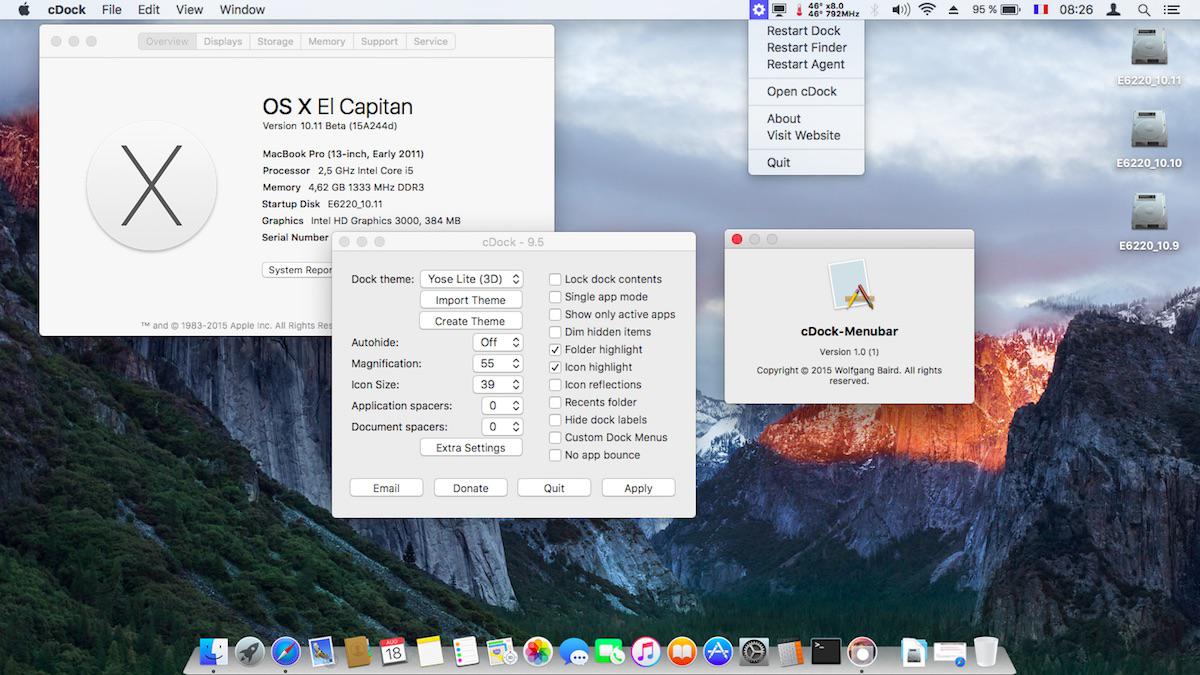The image size is (1200, 675).
Task: Open Spotlight search magnifier icon
Action: point(1143,10)
